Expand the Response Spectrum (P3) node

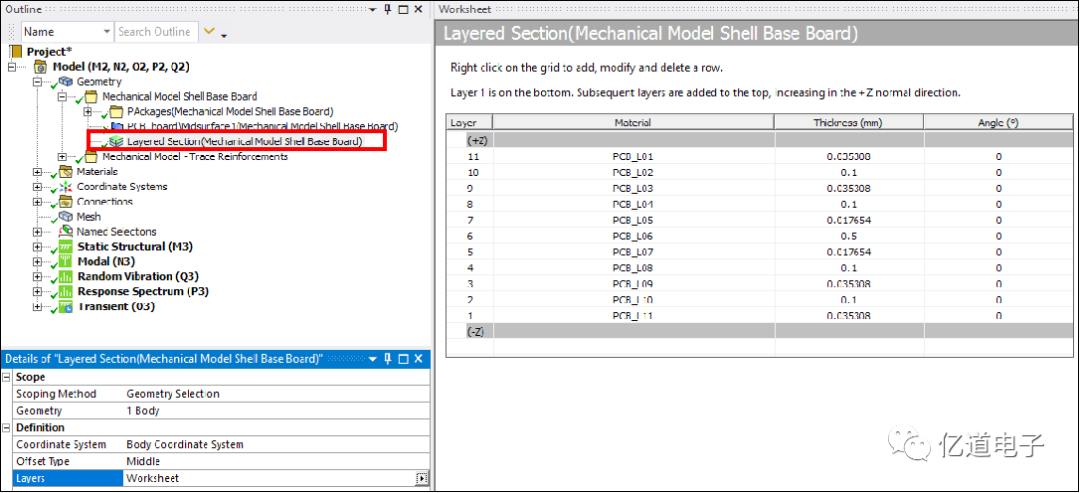click(x=38, y=292)
